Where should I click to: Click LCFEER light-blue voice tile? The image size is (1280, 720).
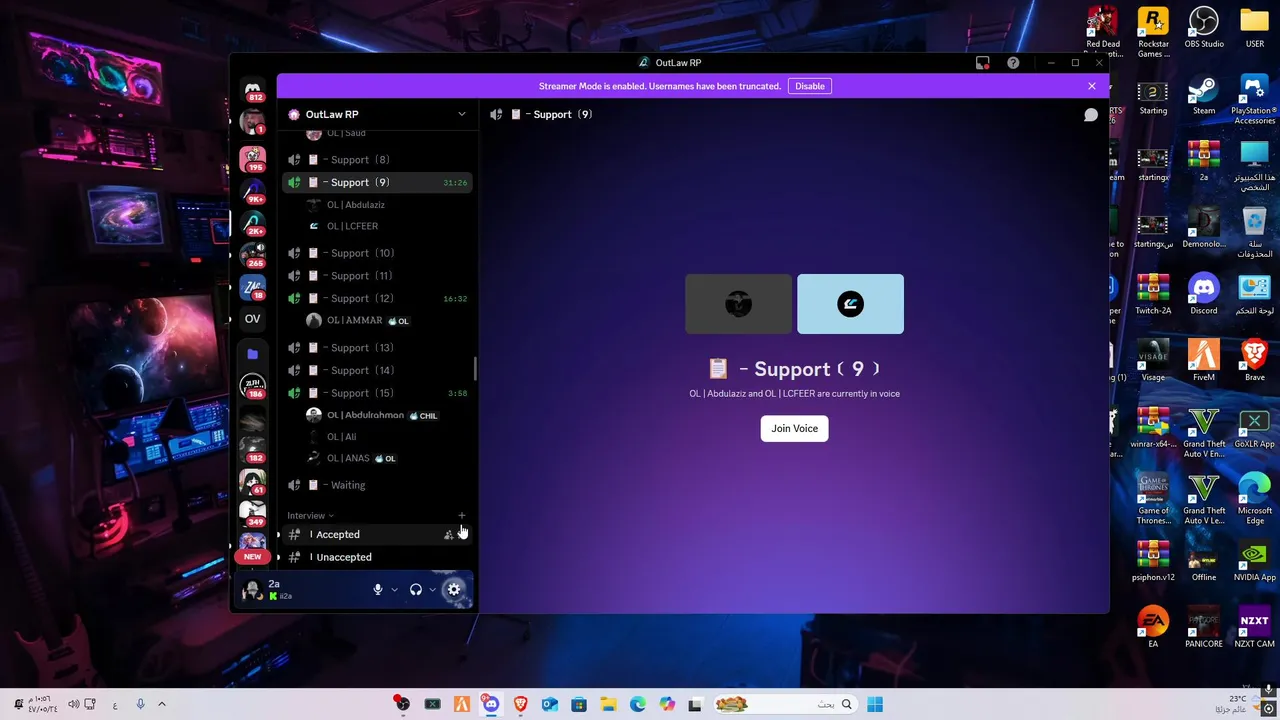tap(851, 304)
